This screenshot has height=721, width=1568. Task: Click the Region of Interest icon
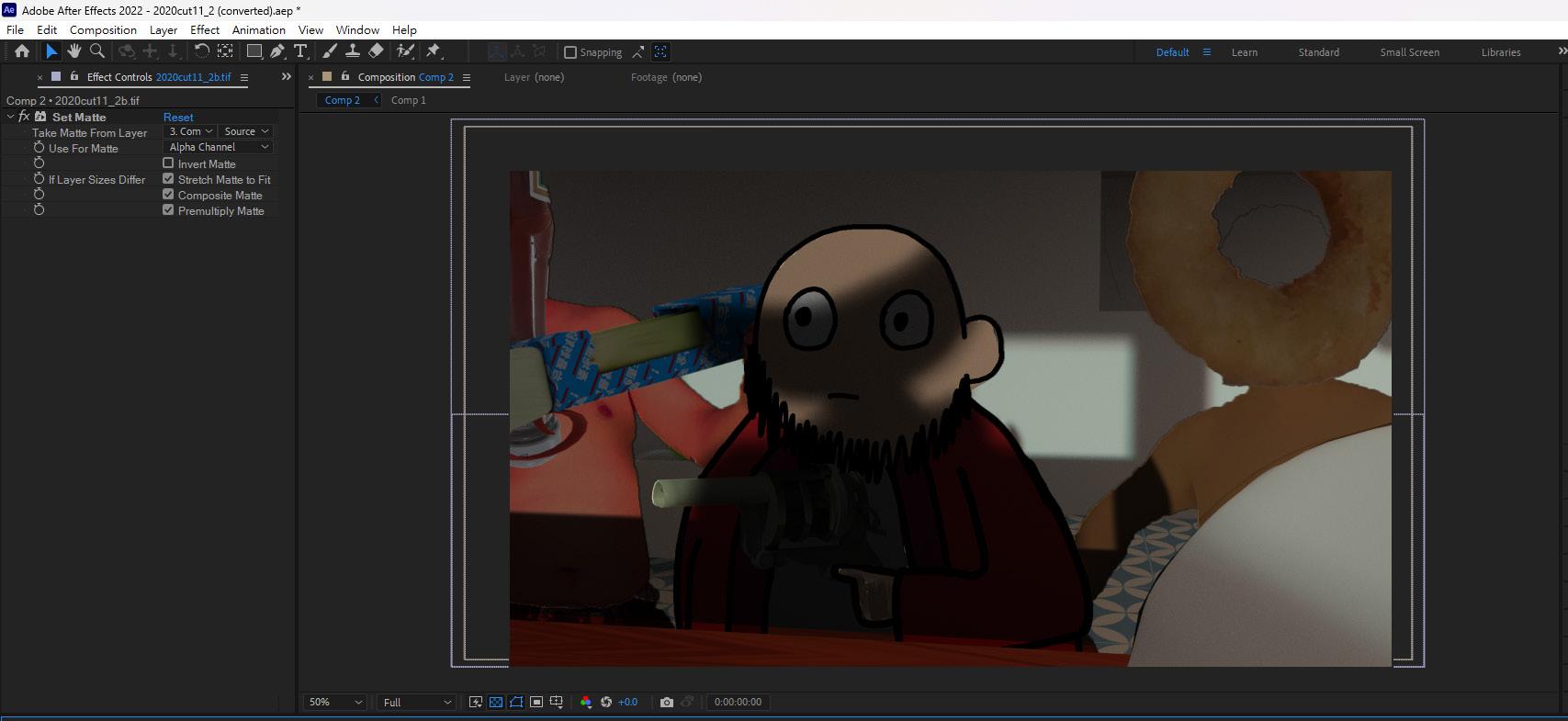[x=536, y=702]
